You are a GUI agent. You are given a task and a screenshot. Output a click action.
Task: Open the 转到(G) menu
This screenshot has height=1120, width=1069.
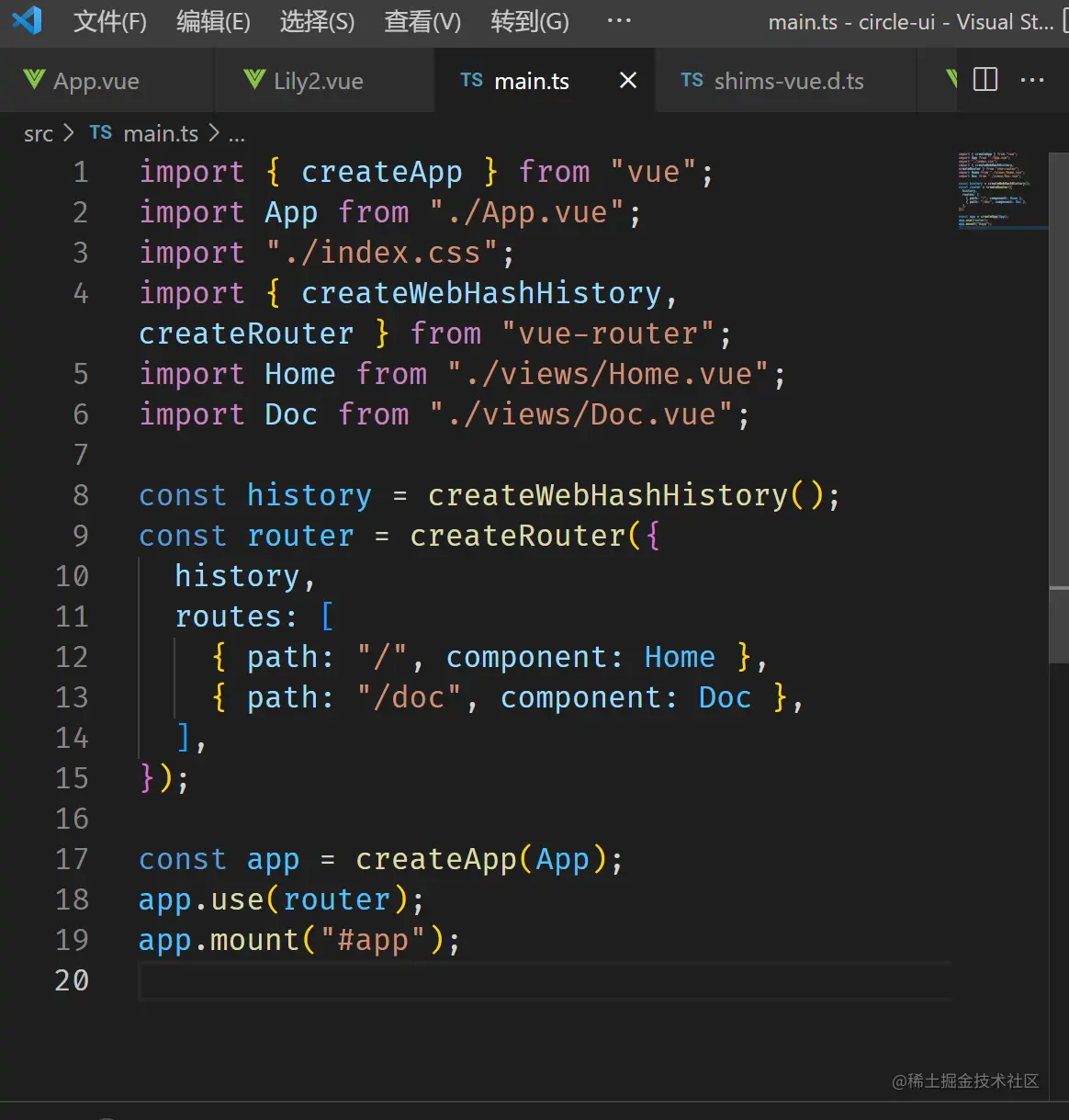pos(530,21)
